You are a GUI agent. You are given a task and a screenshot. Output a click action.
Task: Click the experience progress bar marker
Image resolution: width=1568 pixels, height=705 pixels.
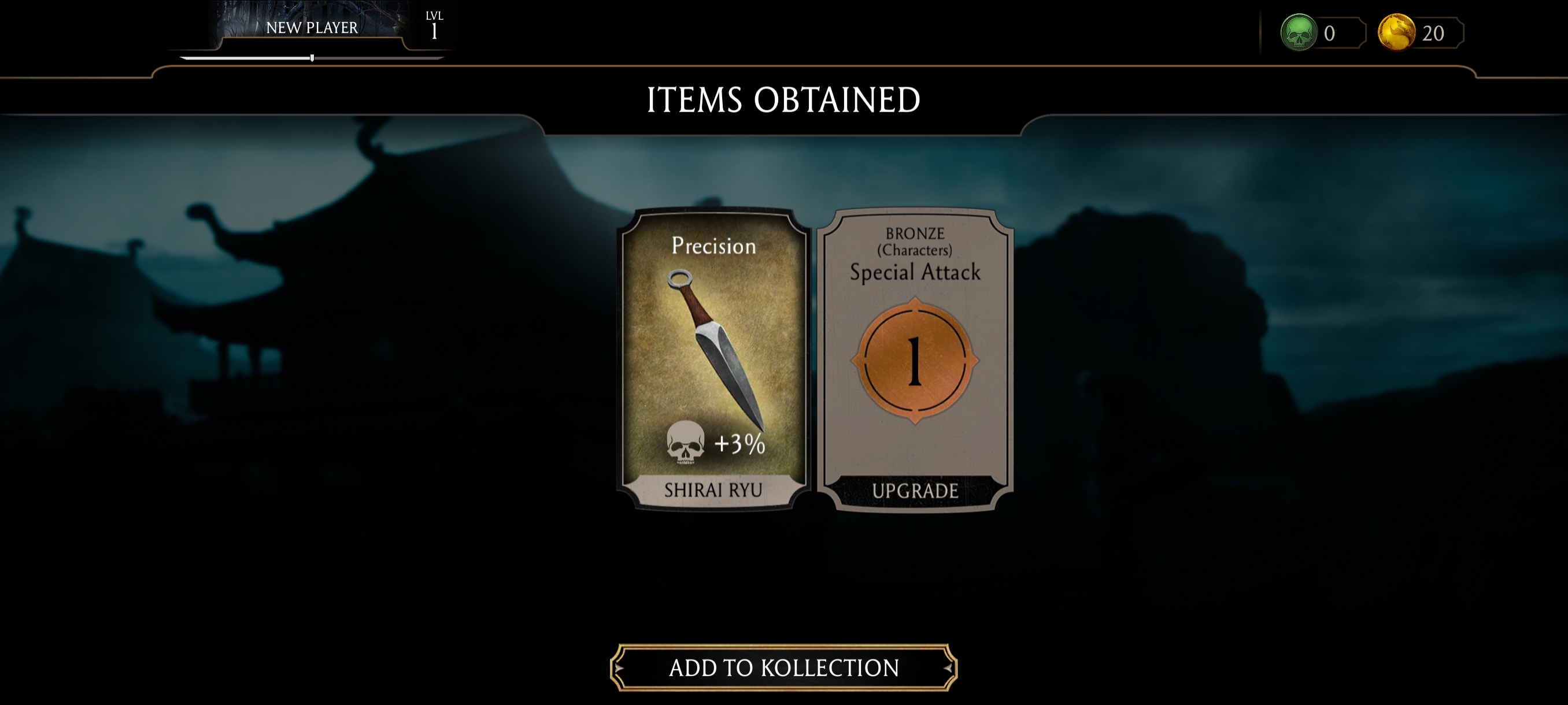click(312, 58)
